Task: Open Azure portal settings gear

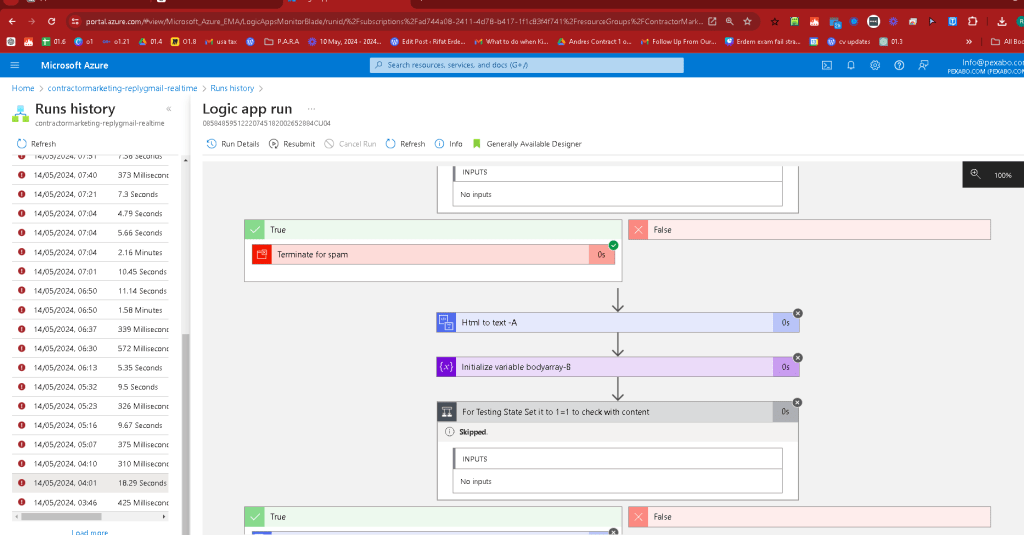Action: pyautogui.click(x=875, y=65)
